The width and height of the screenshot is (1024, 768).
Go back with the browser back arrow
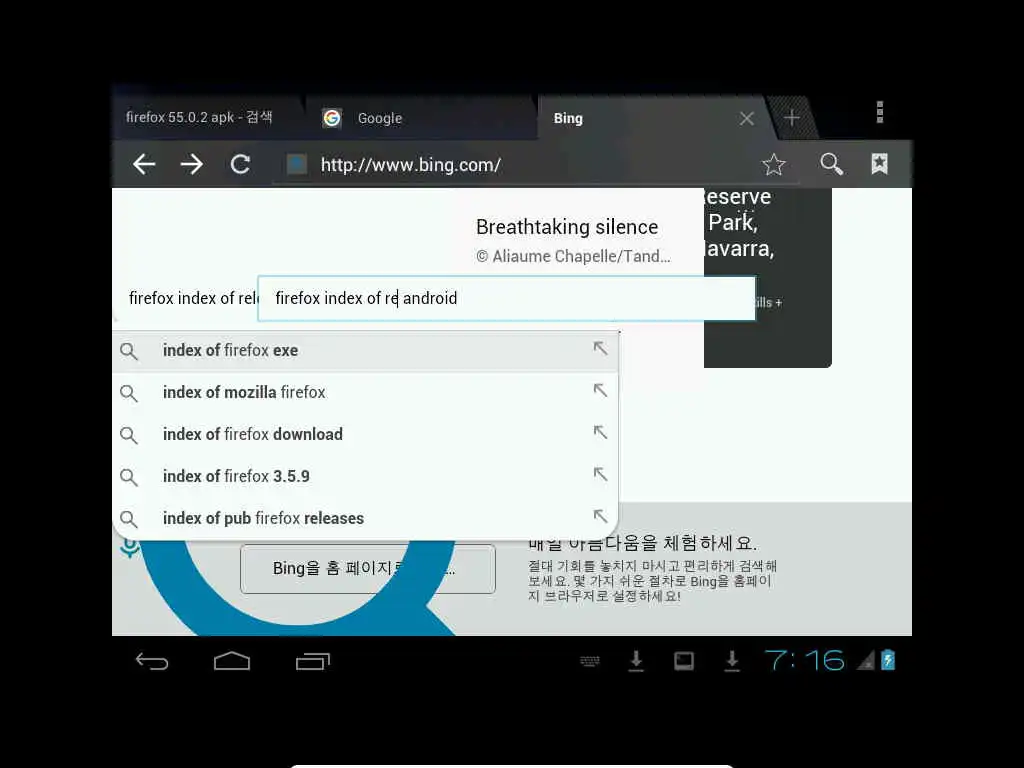point(144,164)
